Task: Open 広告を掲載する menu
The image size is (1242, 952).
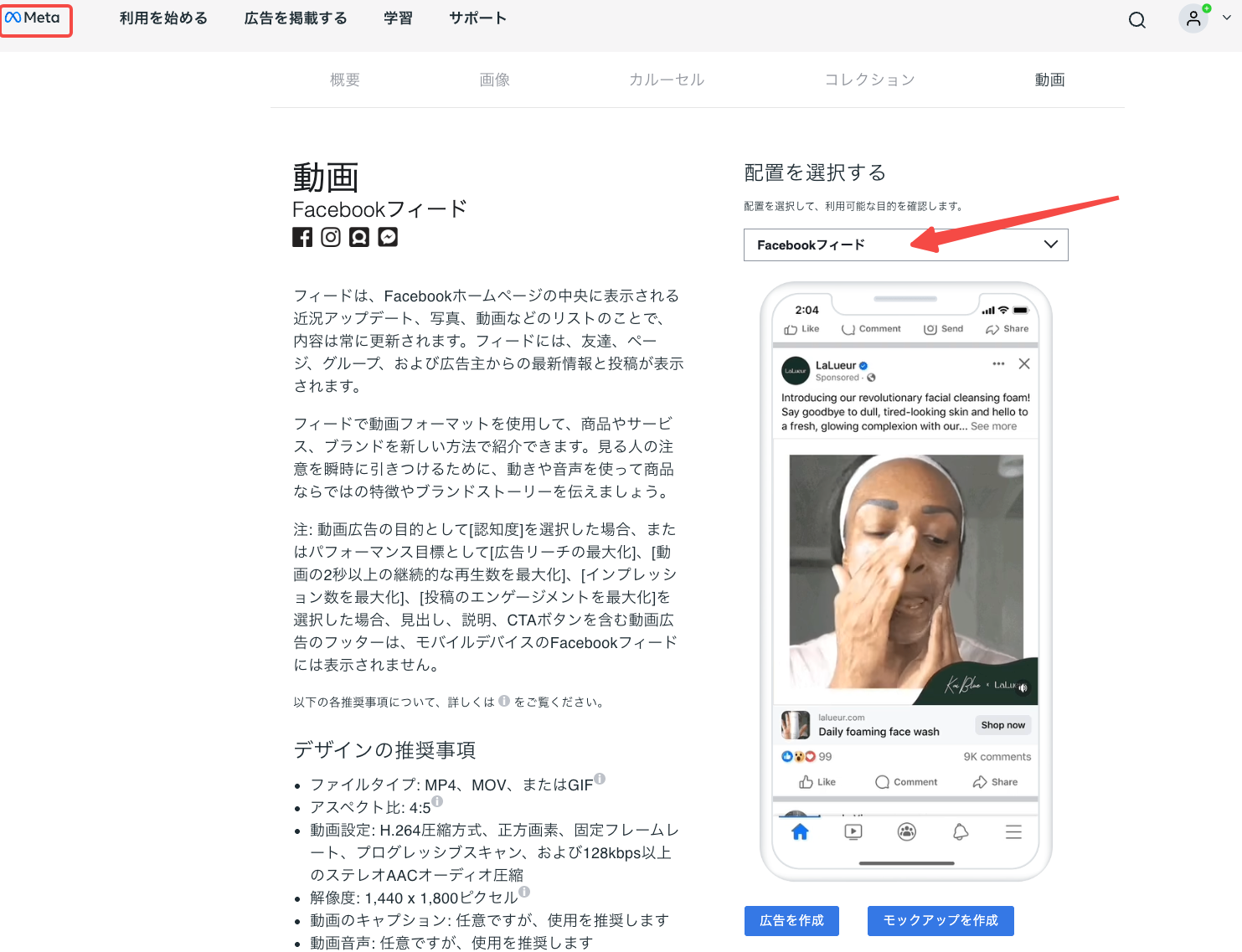Action: 296,18
